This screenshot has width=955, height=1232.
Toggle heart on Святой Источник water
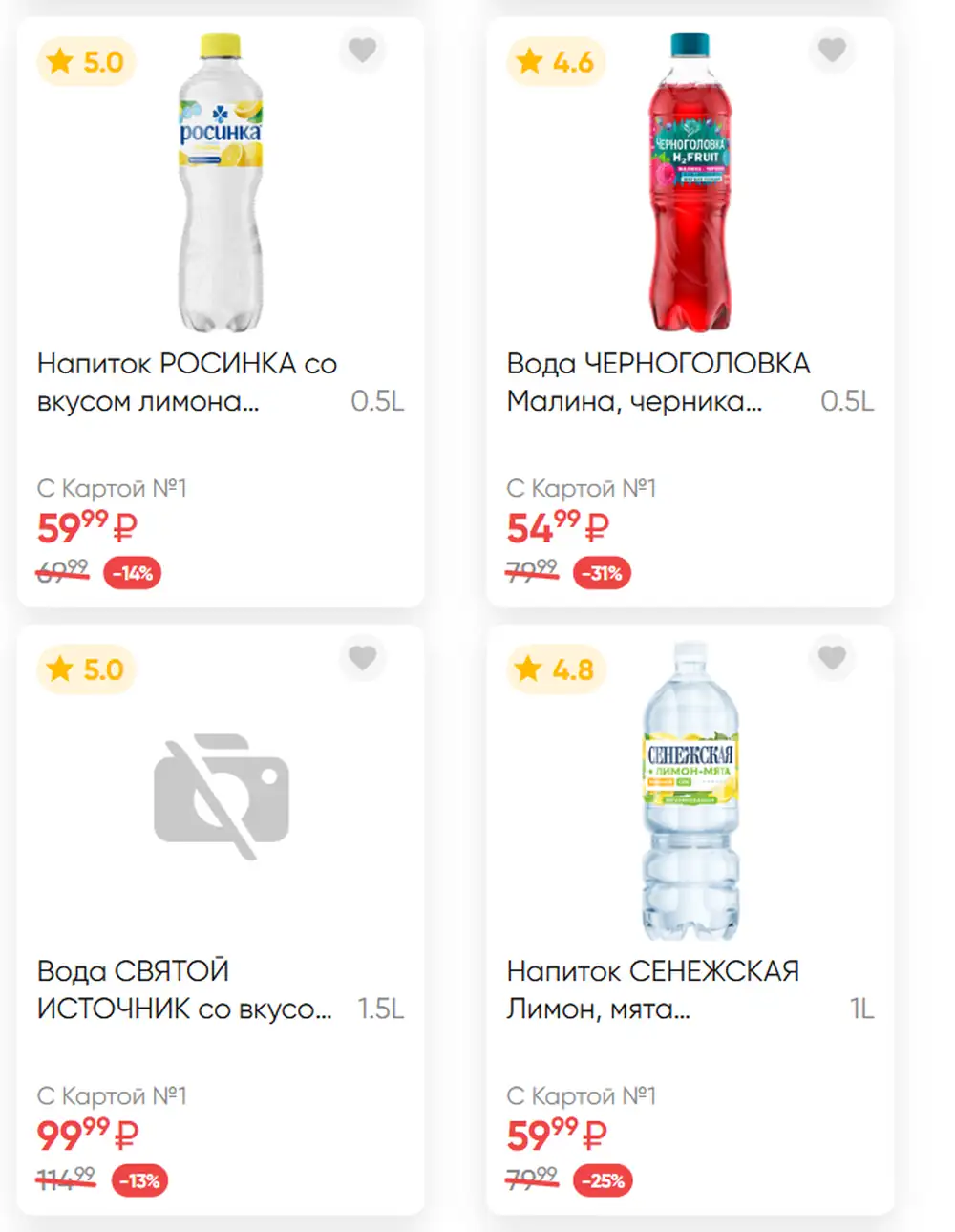click(x=362, y=657)
